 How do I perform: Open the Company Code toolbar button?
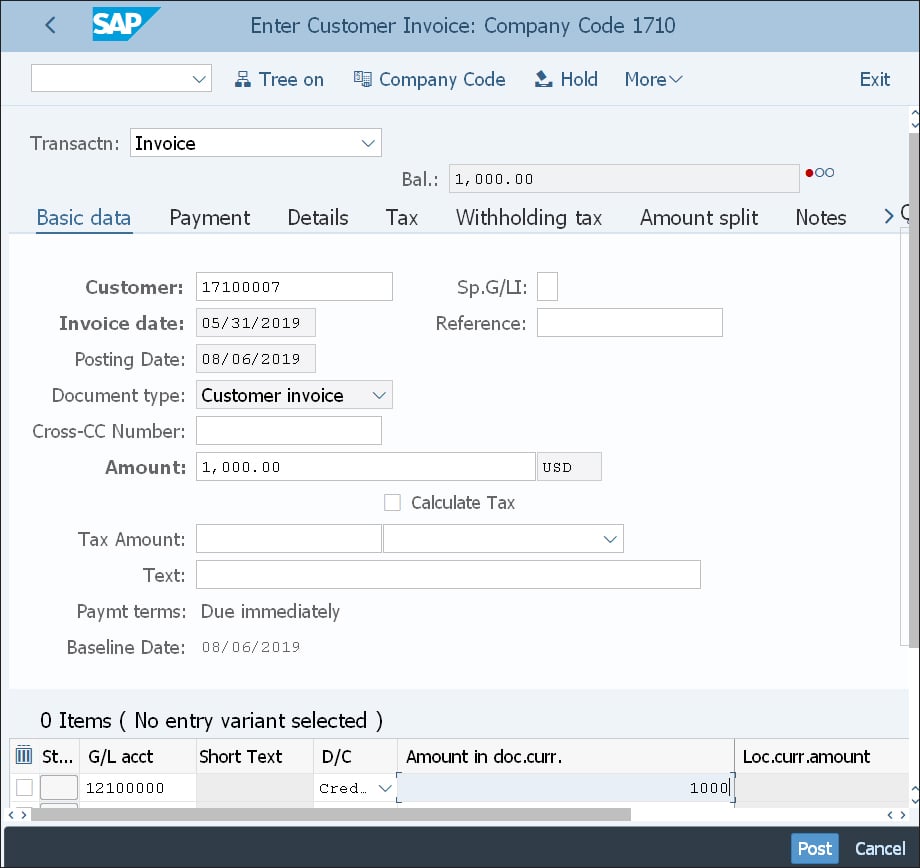tap(429, 80)
